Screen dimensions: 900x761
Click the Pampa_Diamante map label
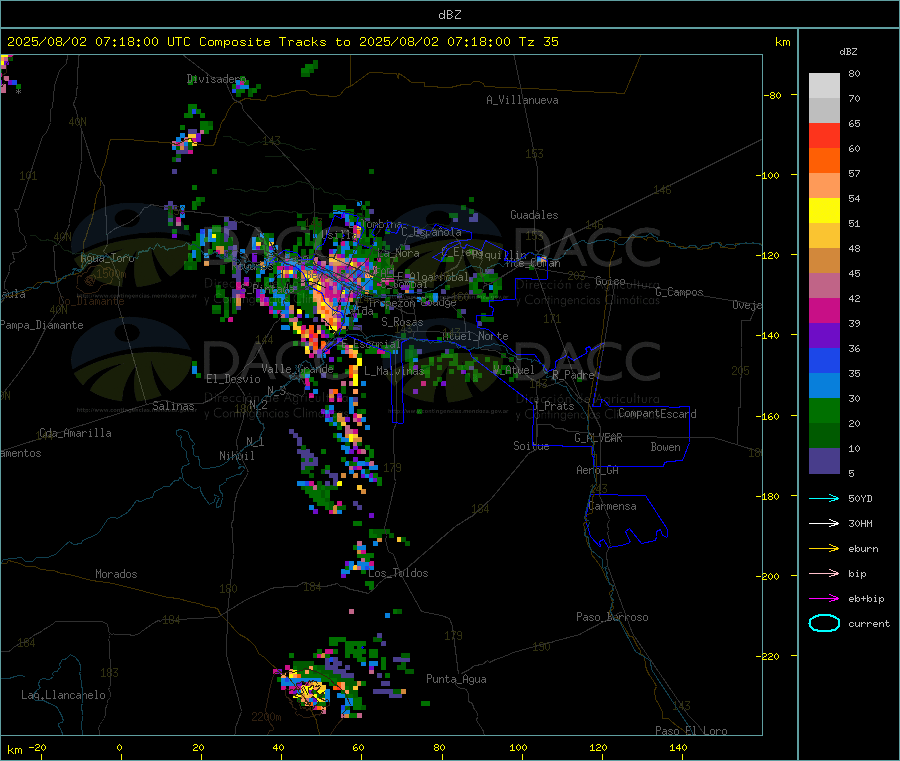(42, 325)
